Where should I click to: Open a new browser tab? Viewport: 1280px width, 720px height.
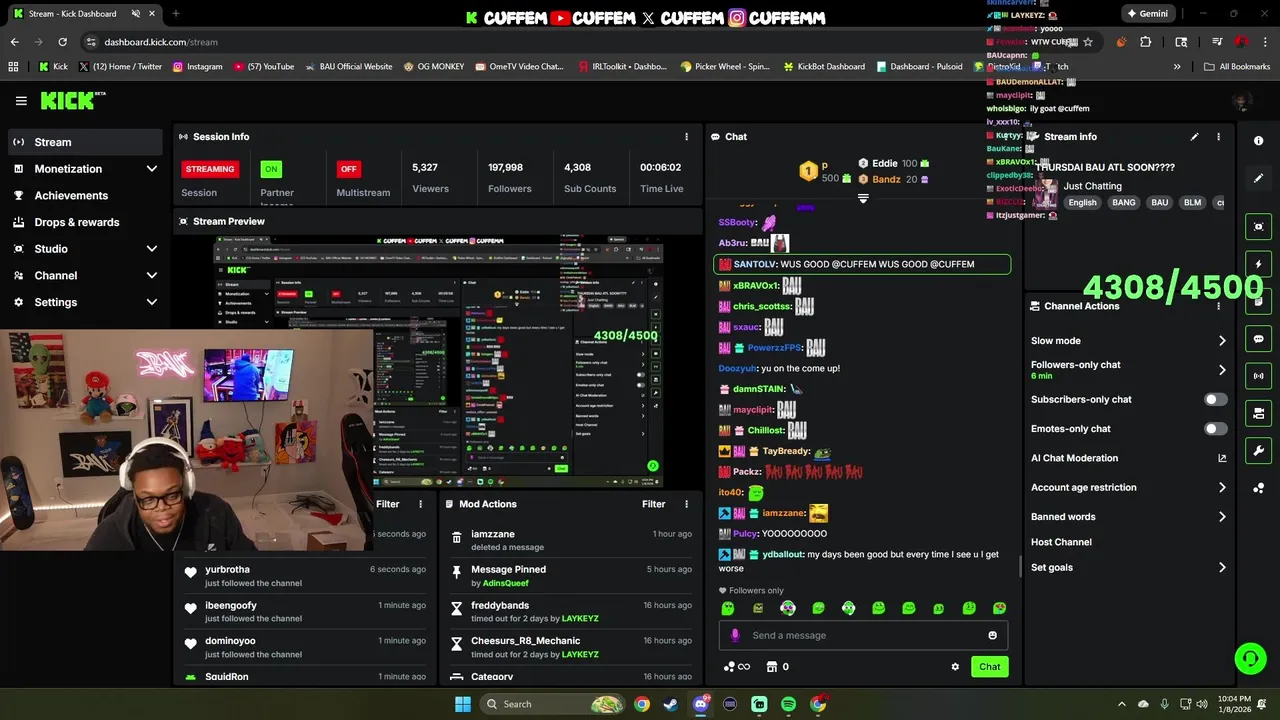175,14
